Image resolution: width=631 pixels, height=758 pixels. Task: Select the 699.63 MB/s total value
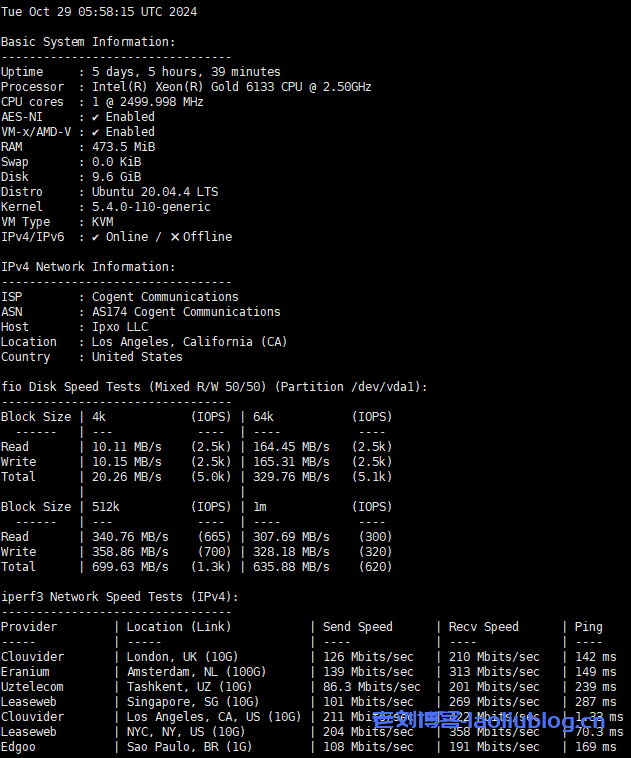coord(130,567)
